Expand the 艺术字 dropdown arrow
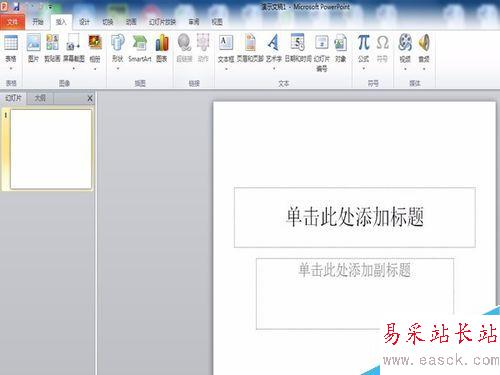Screen dimensions: 500x375 tap(273, 69)
